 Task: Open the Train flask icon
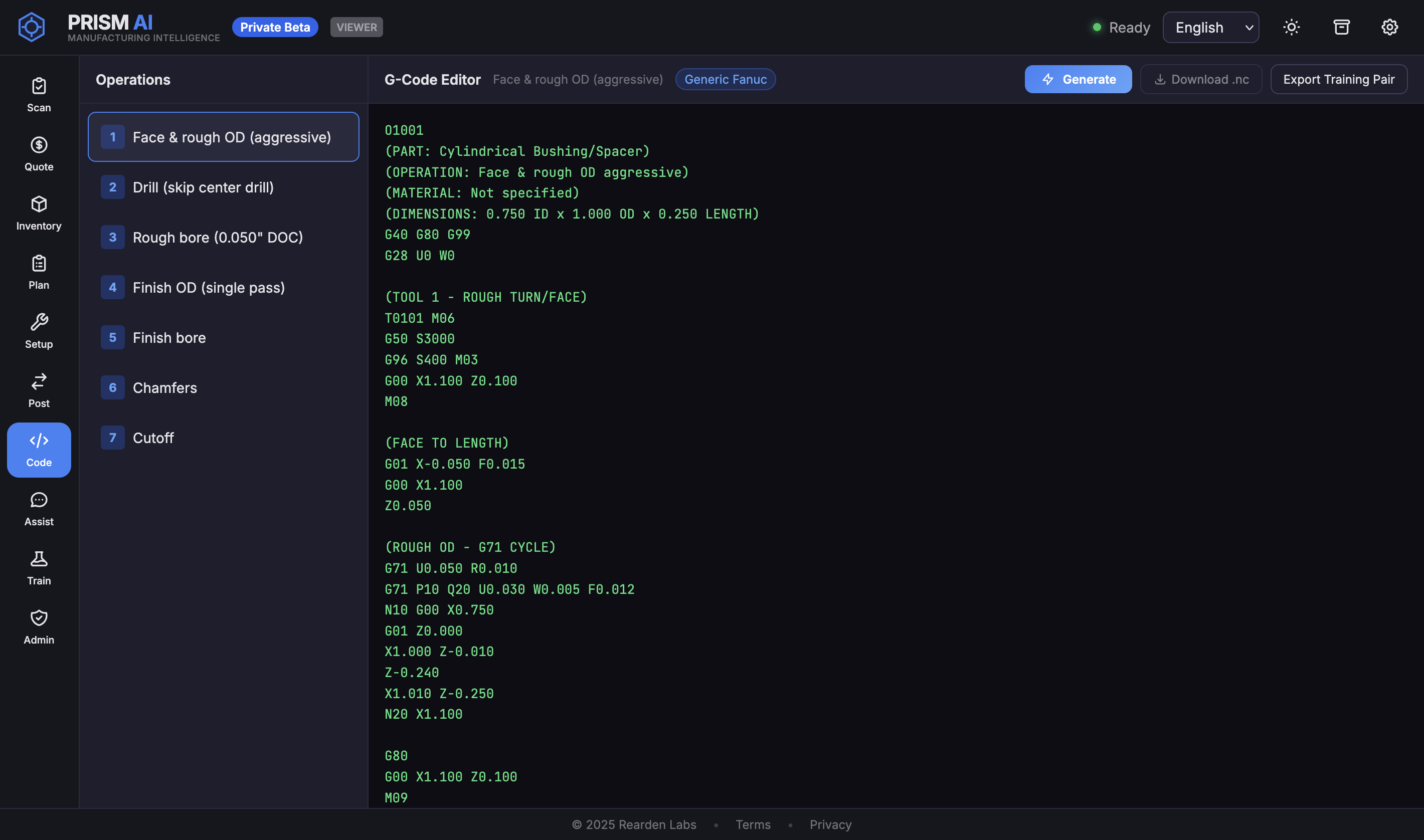pyautogui.click(x=39, y=568)
